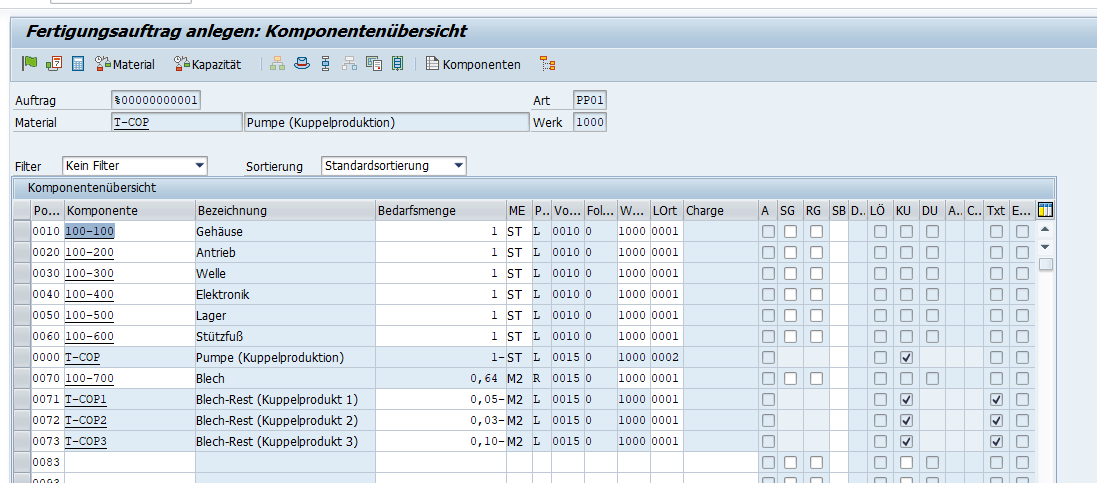Screen dimensions: 1097x483
Task: Click the orange structure tree icon
Action: coord(547,64)
